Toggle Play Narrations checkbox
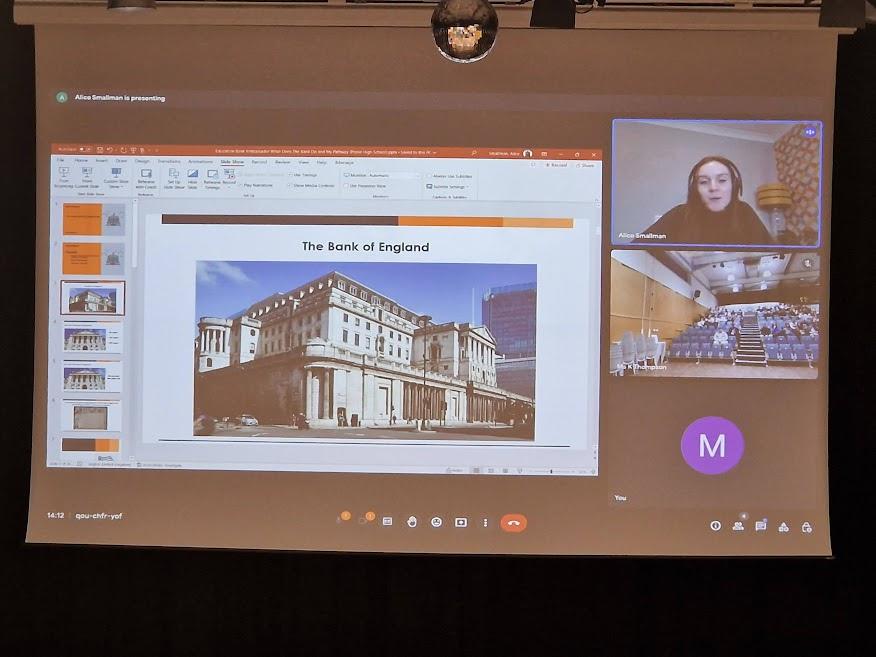Image resolution: width=876 pixels, height=657 pixels. [258, 185]
